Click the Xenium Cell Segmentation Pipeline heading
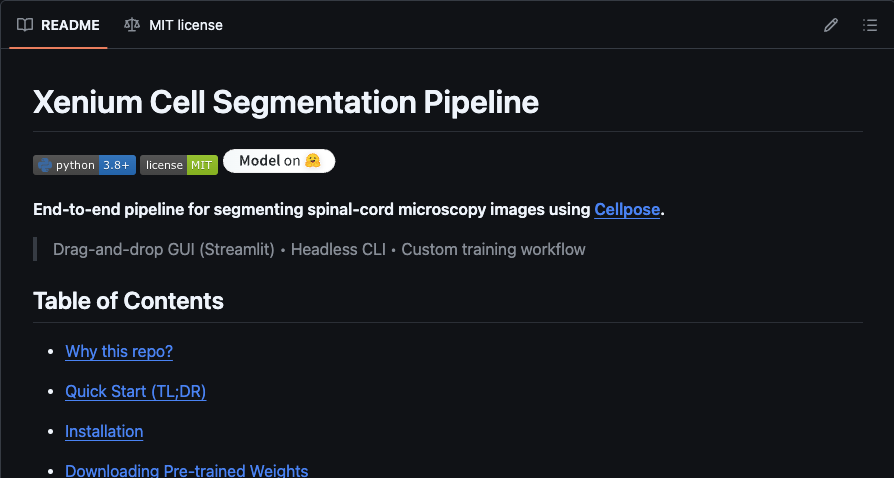This screenshot has height=478, width=894. click(286, 102)
